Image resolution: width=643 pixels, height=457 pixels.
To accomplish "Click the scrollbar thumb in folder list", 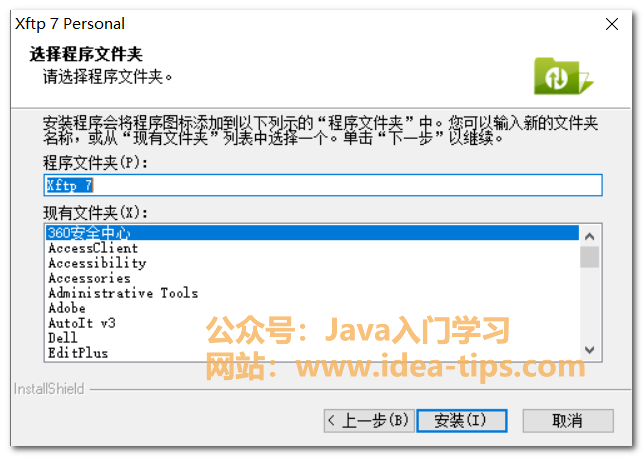I will 590,257.
